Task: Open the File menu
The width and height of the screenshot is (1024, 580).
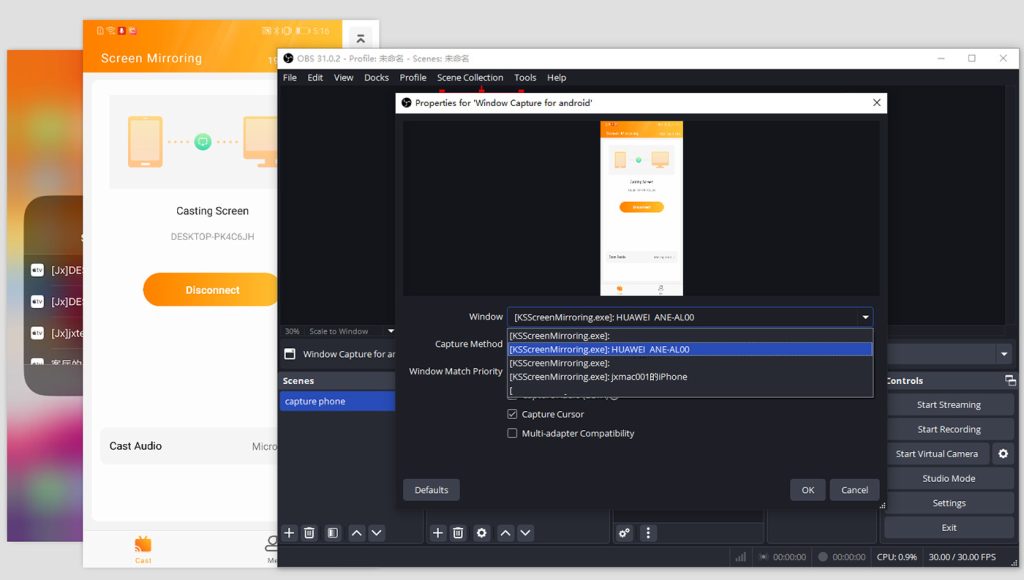Action: click(290, 77)
